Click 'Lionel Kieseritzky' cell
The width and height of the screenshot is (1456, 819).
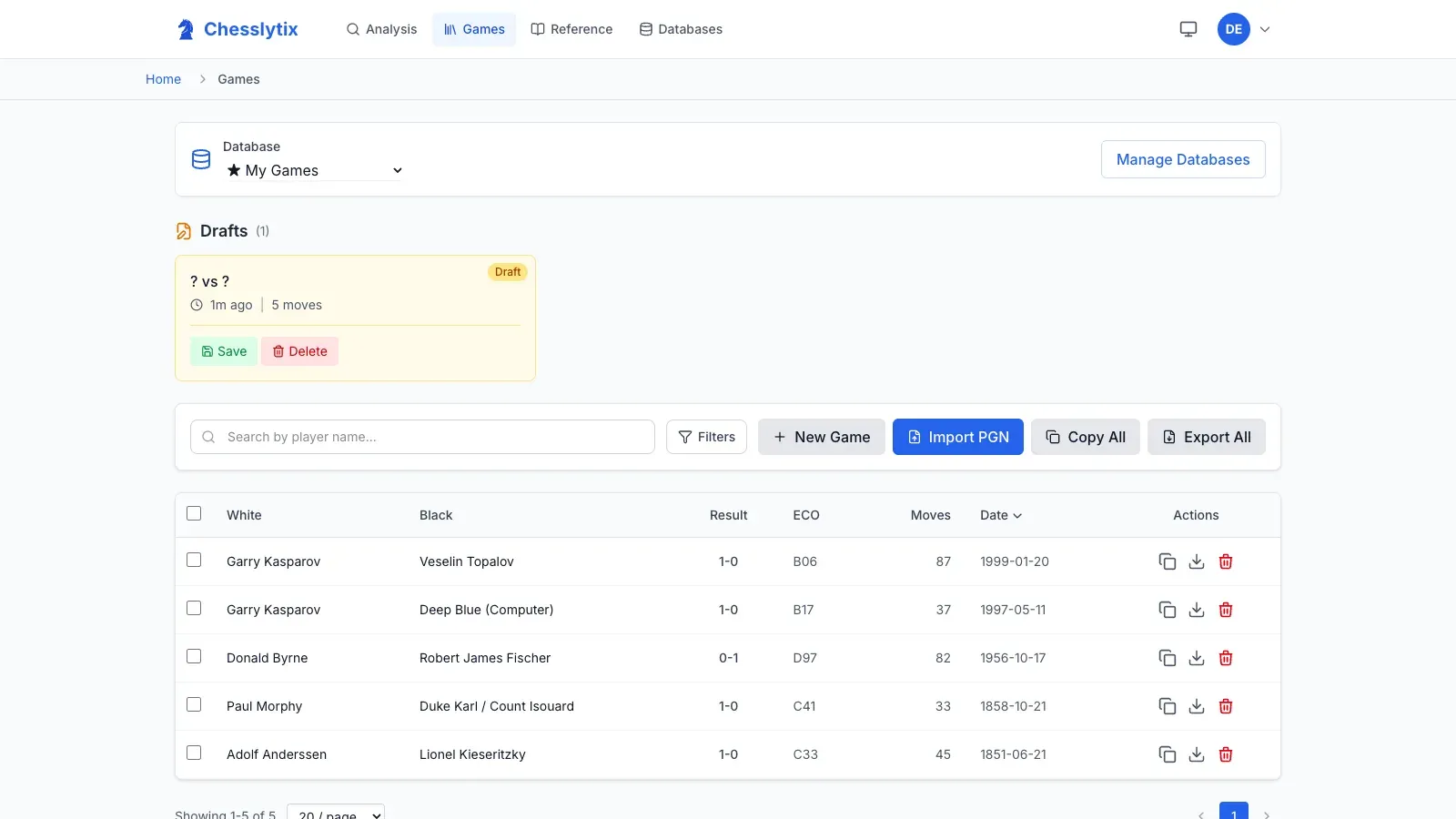pyautogui.click(x=472, y=754)
